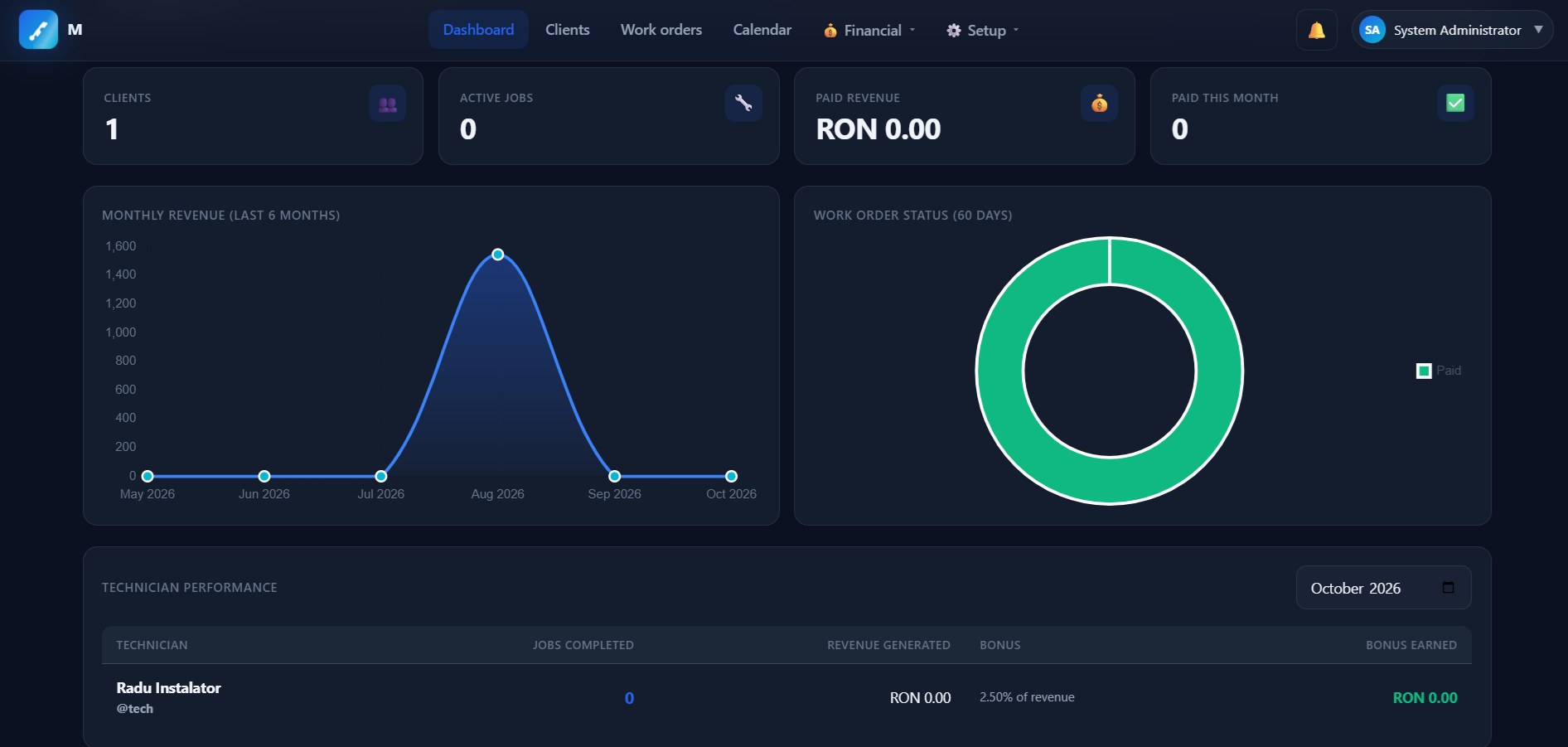Click the Setup gear icon
1568x747 pixels.
pyautogui.click(x=954, y=31)
